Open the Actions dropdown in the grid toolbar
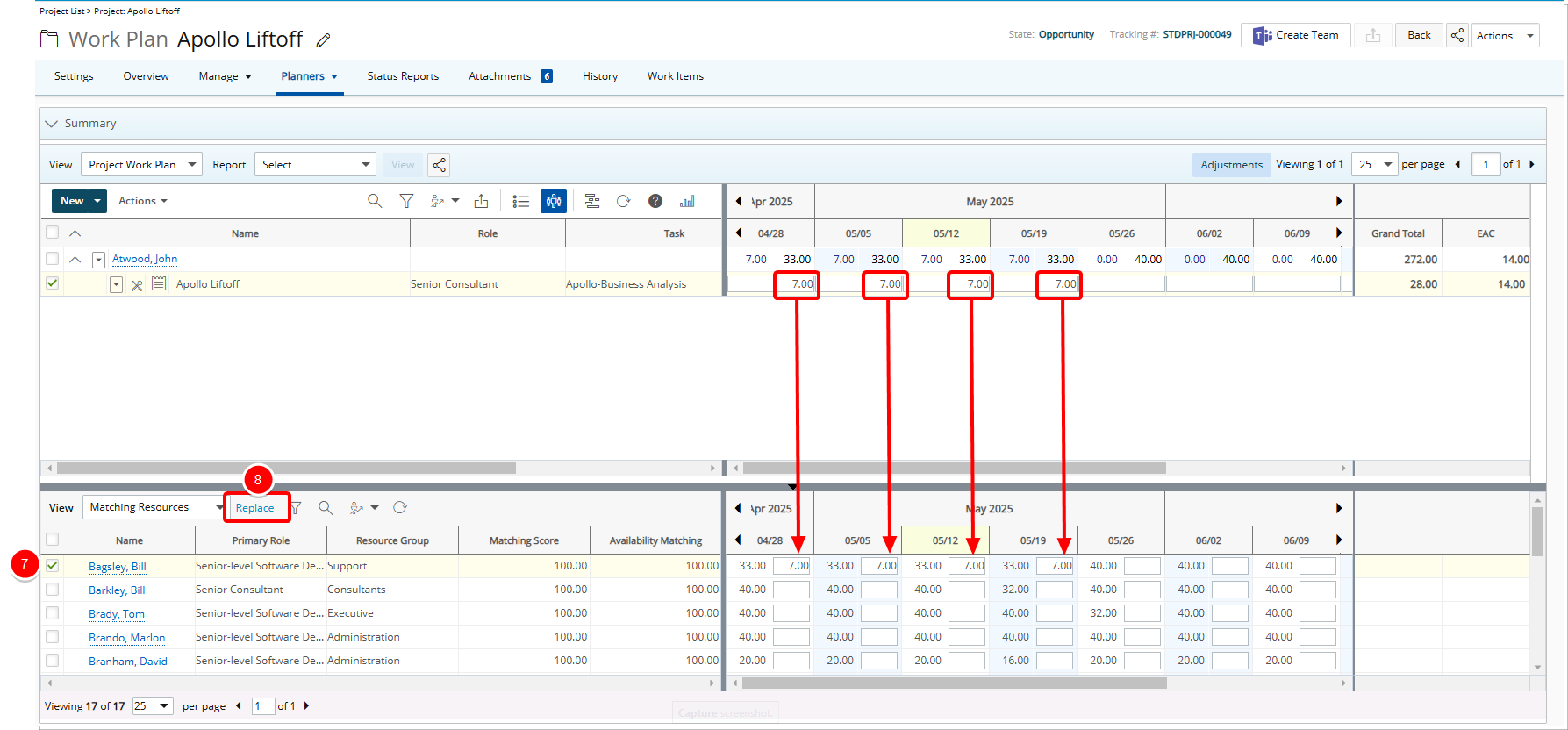Image resolution: width=1568 pixels, height=730 pixels. [142, 201]
